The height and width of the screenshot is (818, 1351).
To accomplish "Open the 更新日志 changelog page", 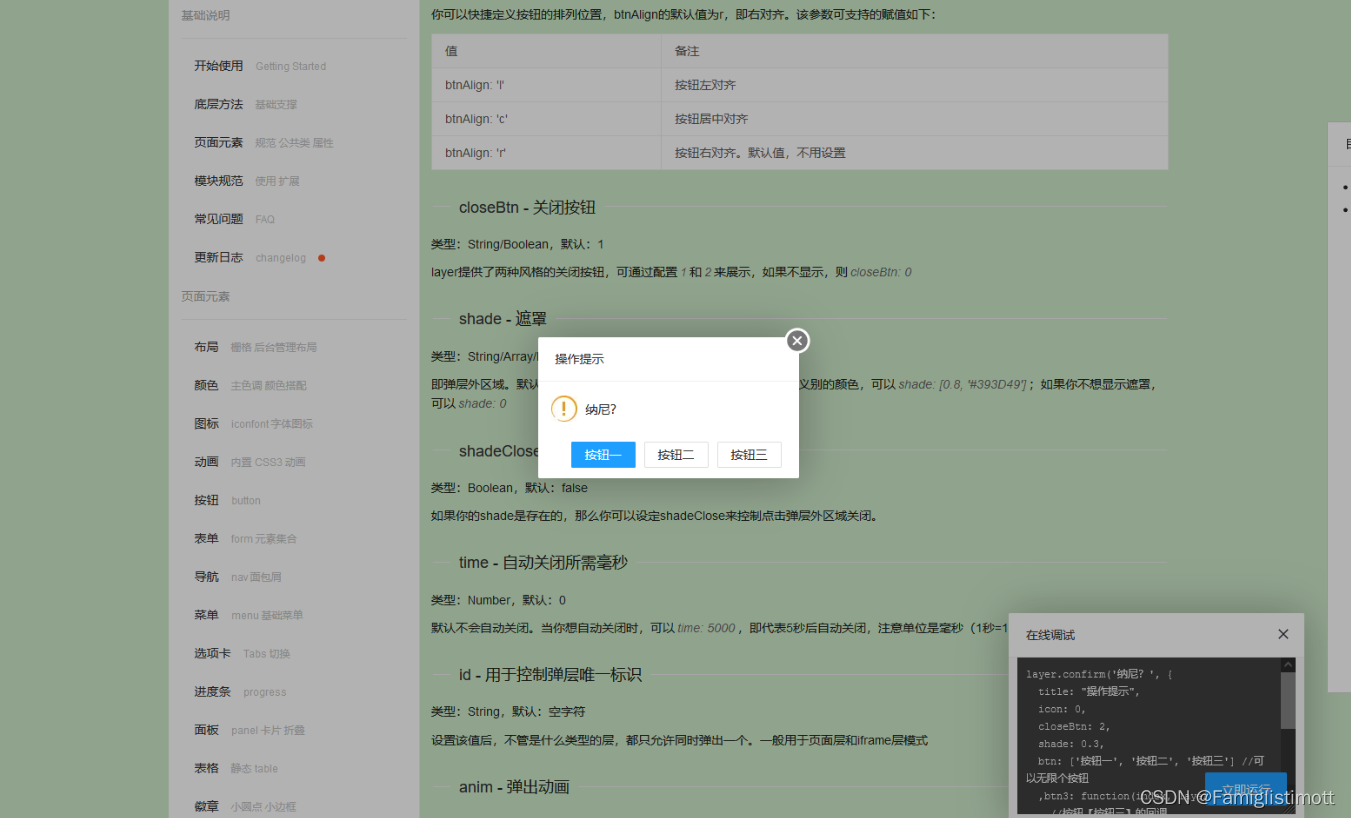I will [x=219, y=257].
